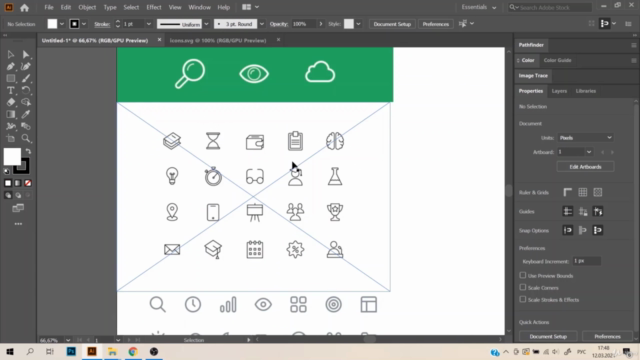Toggle Snap to Point option
This screenshot has height=360, width=640.
(567, 230)
